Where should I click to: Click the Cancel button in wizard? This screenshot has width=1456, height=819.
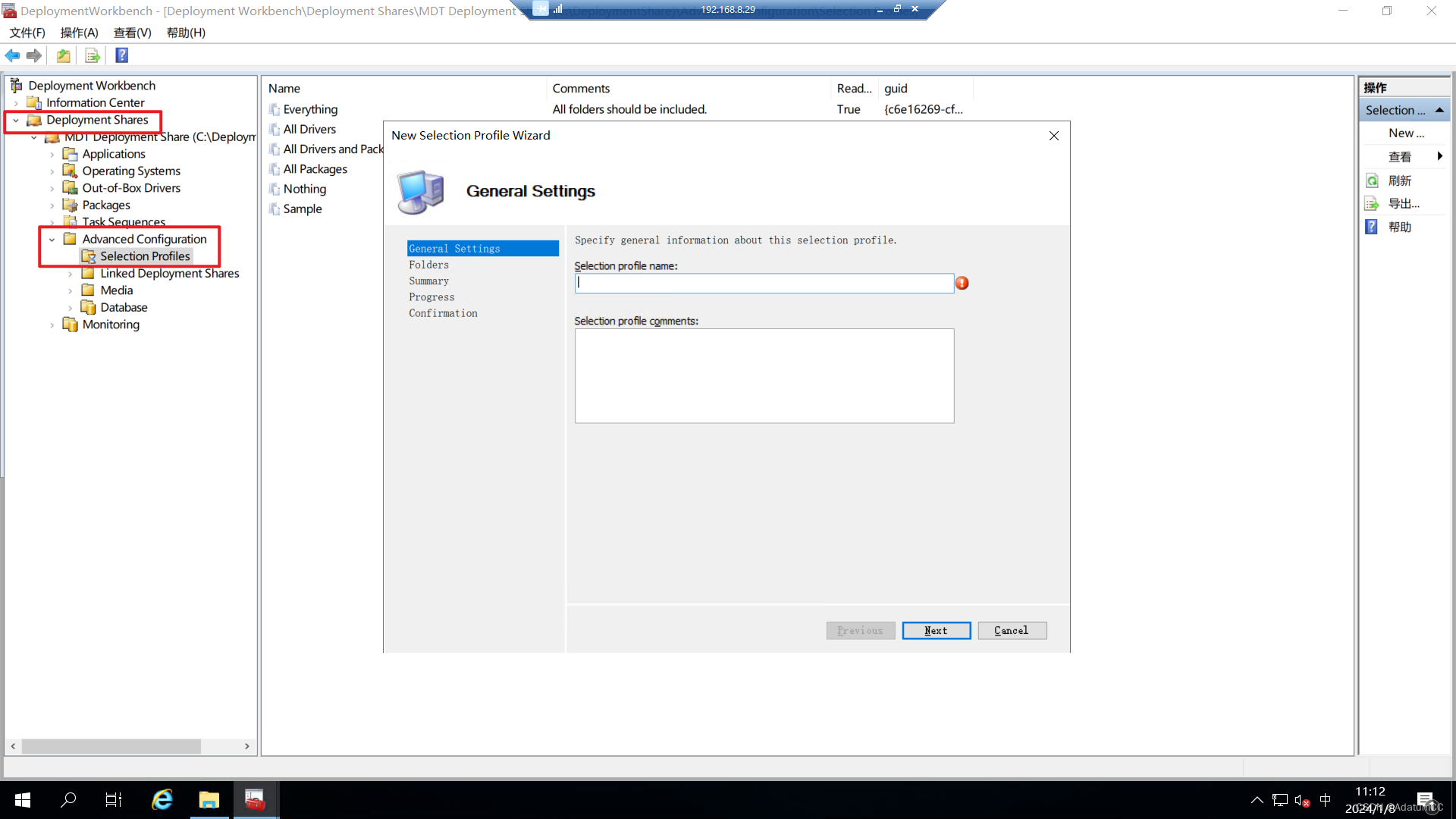[1012, 630]
